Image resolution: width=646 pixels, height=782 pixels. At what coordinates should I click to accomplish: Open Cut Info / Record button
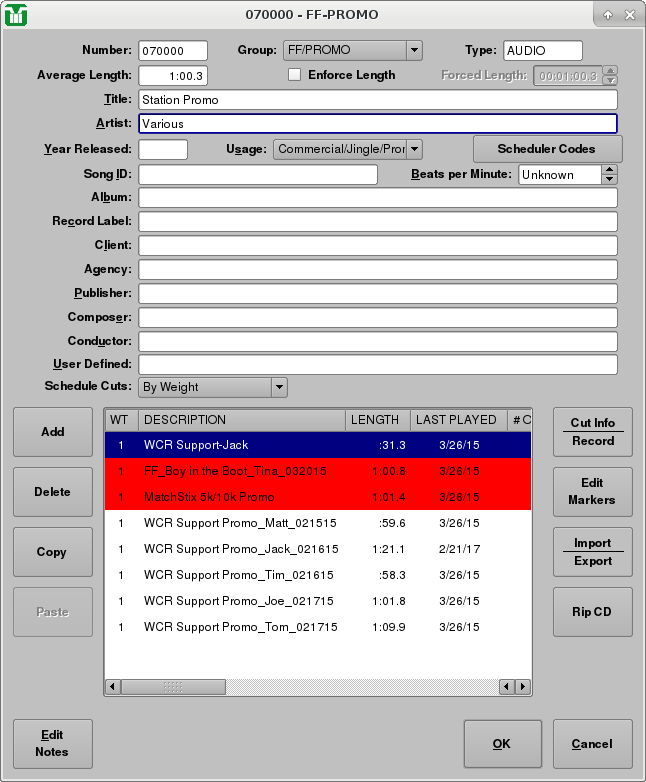pos(592,432)
